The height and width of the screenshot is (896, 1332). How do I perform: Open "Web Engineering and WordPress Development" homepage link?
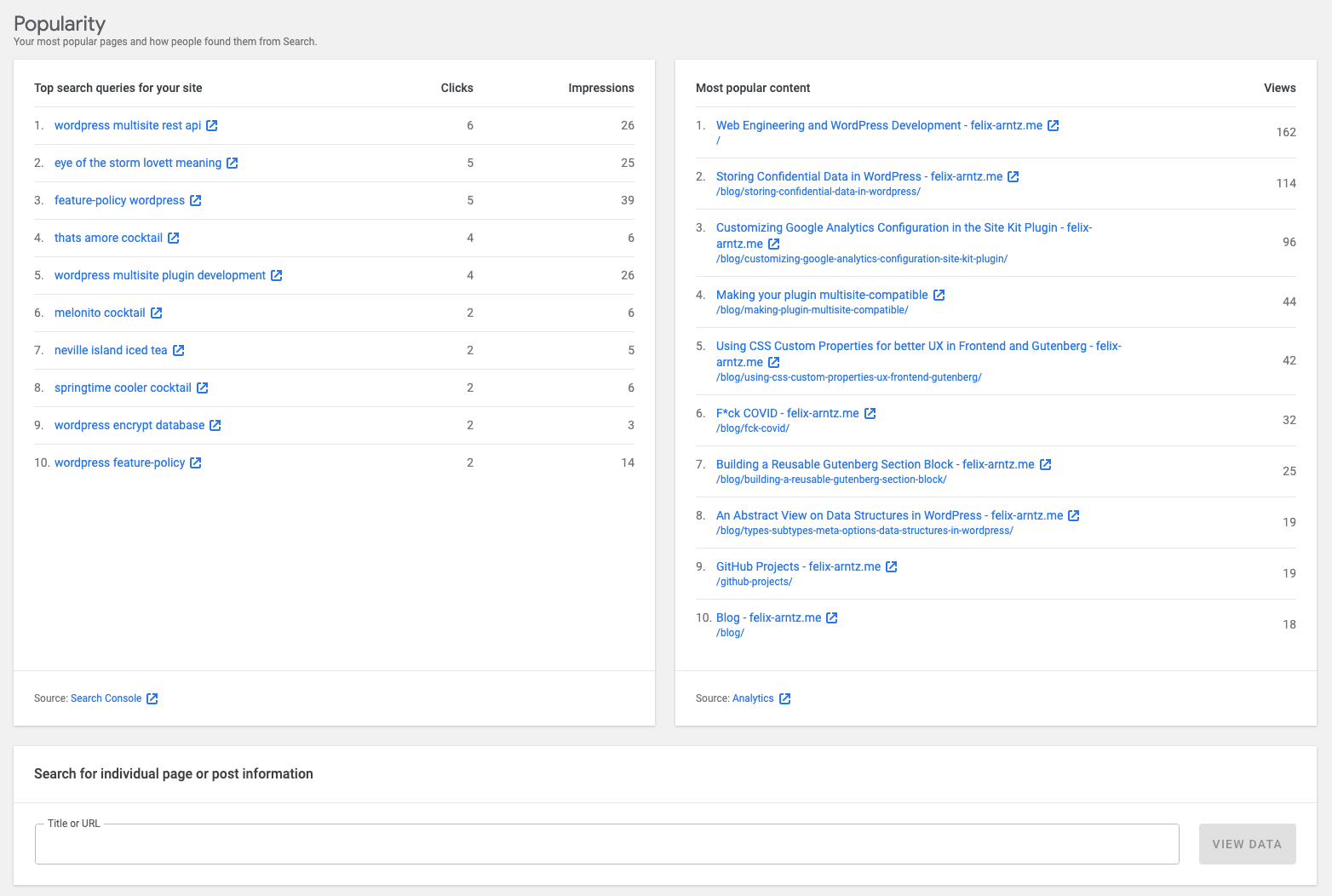880,125
